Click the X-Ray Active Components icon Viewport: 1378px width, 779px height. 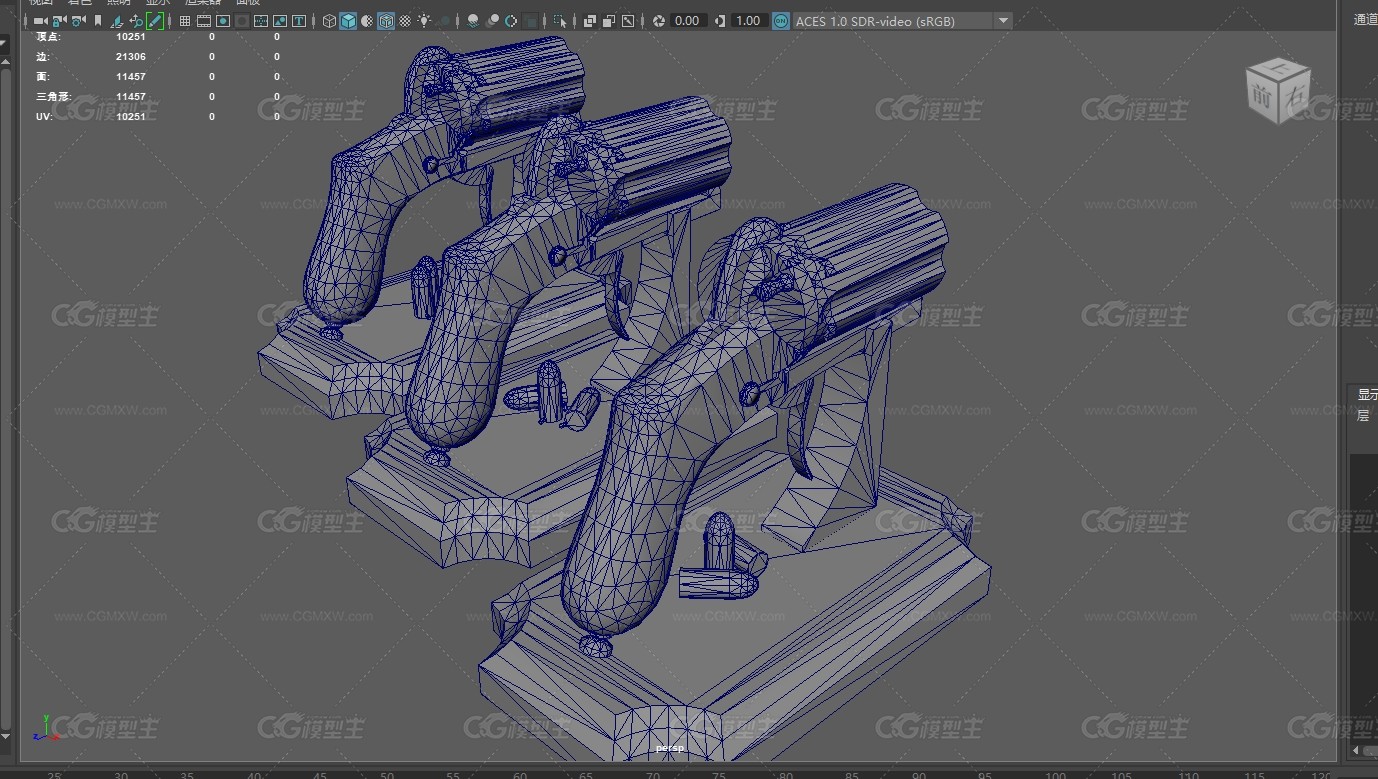[x=608, y=20]
